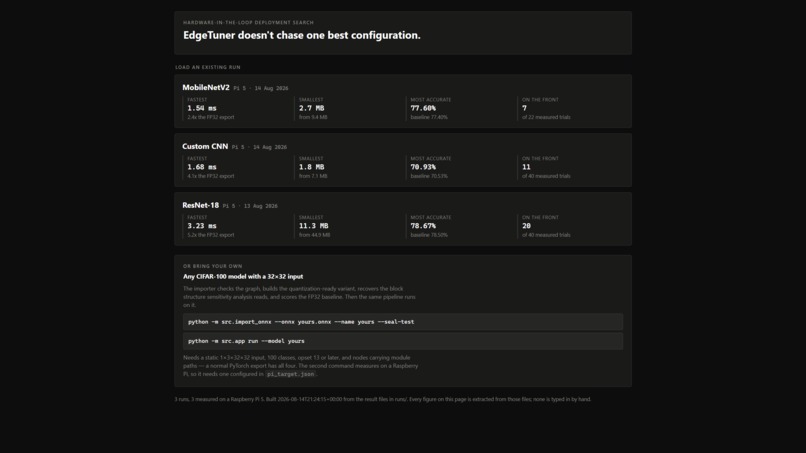Click 'baseline 77.40%' text
The height and width of the screenshot is (453, 806).
(x=429, y=117)
